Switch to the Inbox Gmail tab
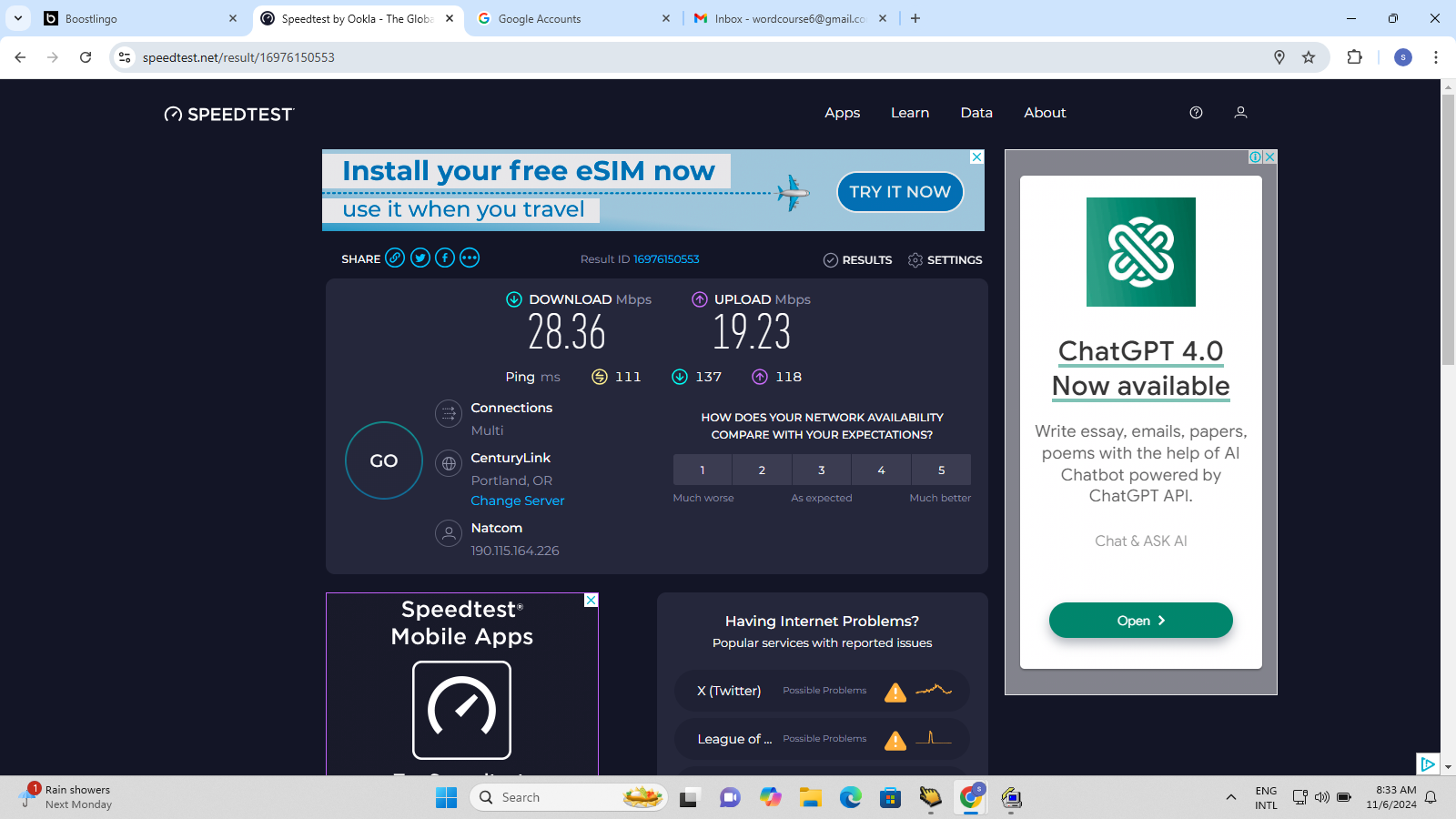The height and width of the screenshot is (819, 1456). pyautogui.click(x=789, y=18)
